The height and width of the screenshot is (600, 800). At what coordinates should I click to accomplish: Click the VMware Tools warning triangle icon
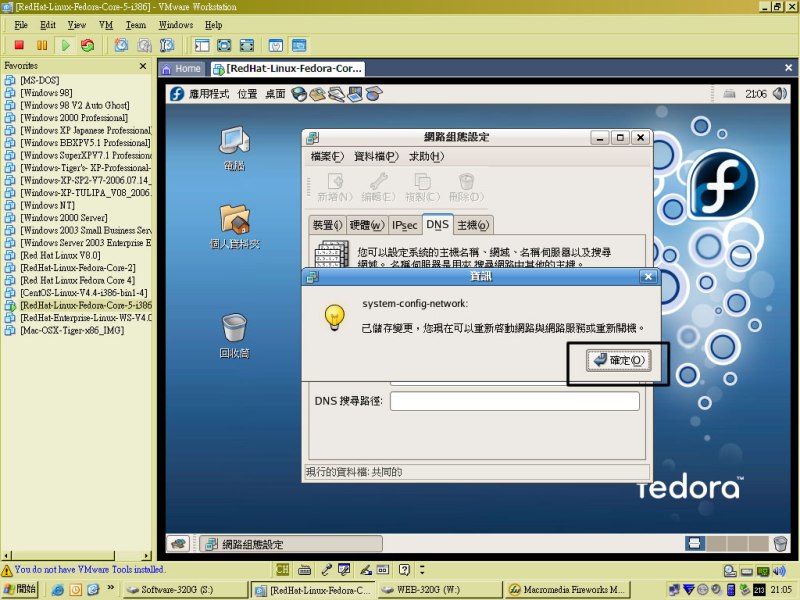click(x=7, y=570)
